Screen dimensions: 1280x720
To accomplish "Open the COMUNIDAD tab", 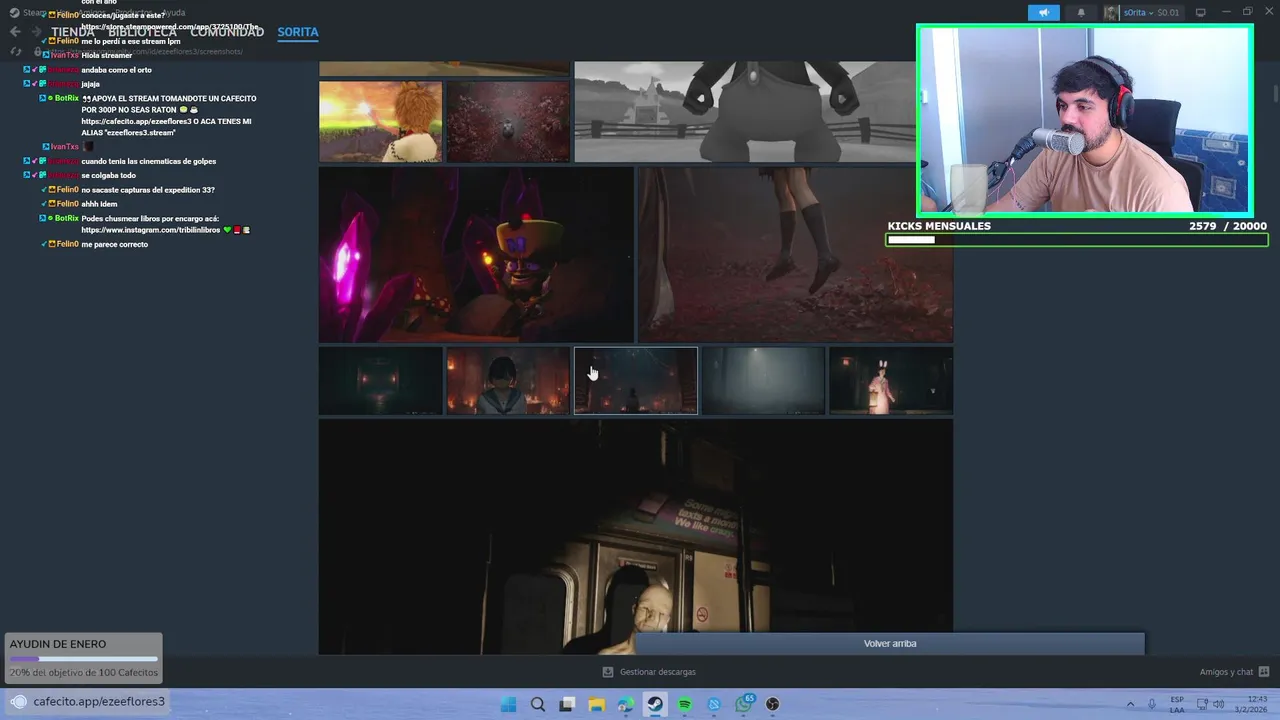I will pyautogui.click(x=227, y=32).
